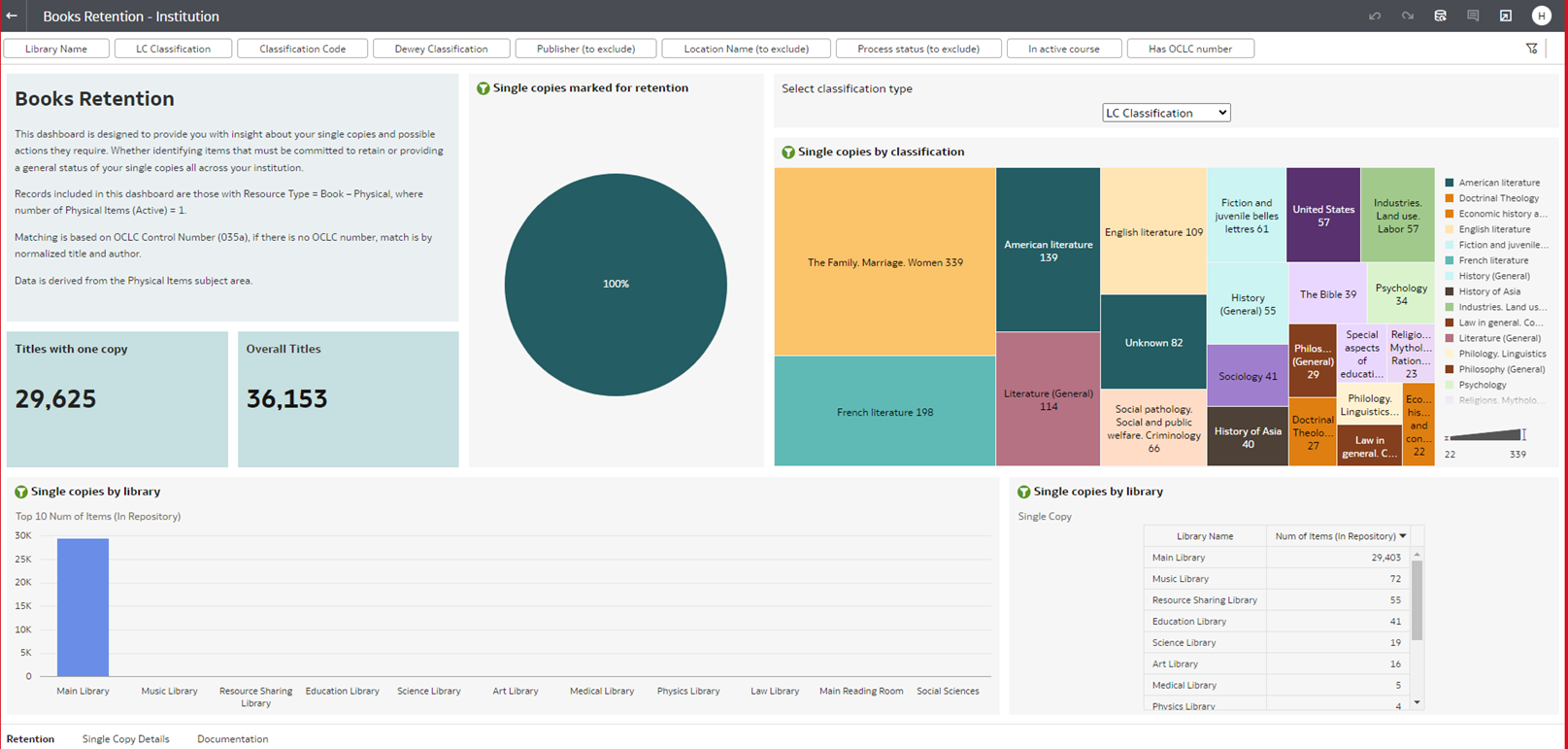Switch to the Single Copy Details tab
1568x749 pixels.
[x=126, y=739]
